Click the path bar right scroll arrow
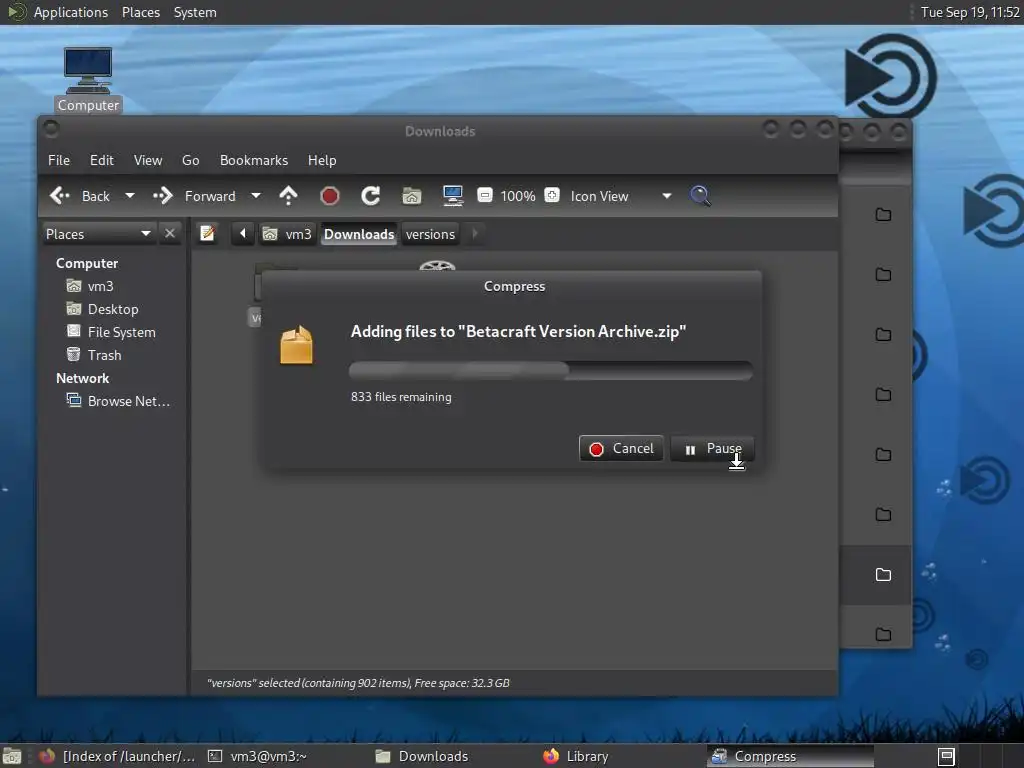The height and width of the screenshot is (768, 1024). click(x=475, y=234)
